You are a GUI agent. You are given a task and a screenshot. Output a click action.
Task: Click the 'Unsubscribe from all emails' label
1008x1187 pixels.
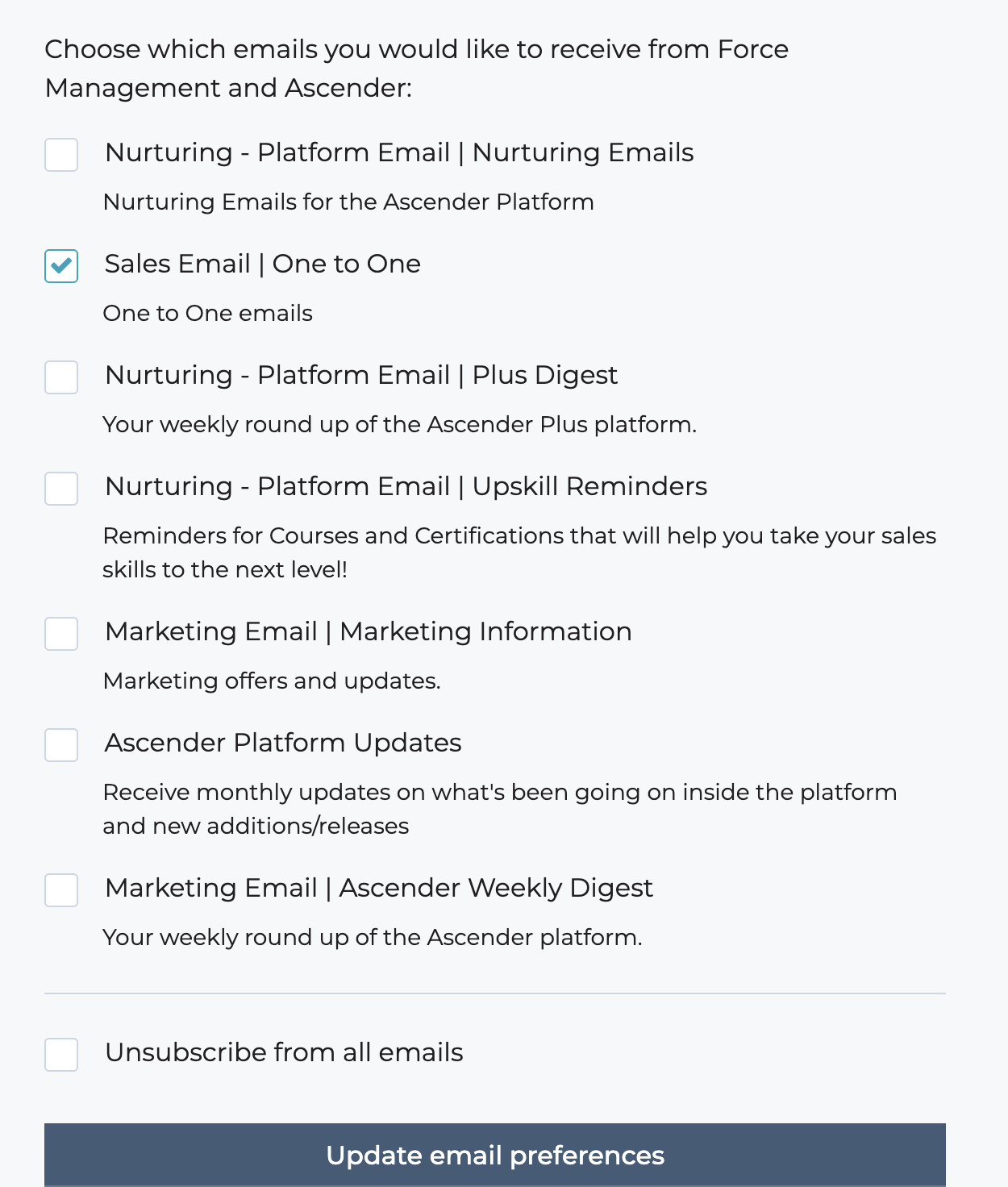click(284, 1052)
